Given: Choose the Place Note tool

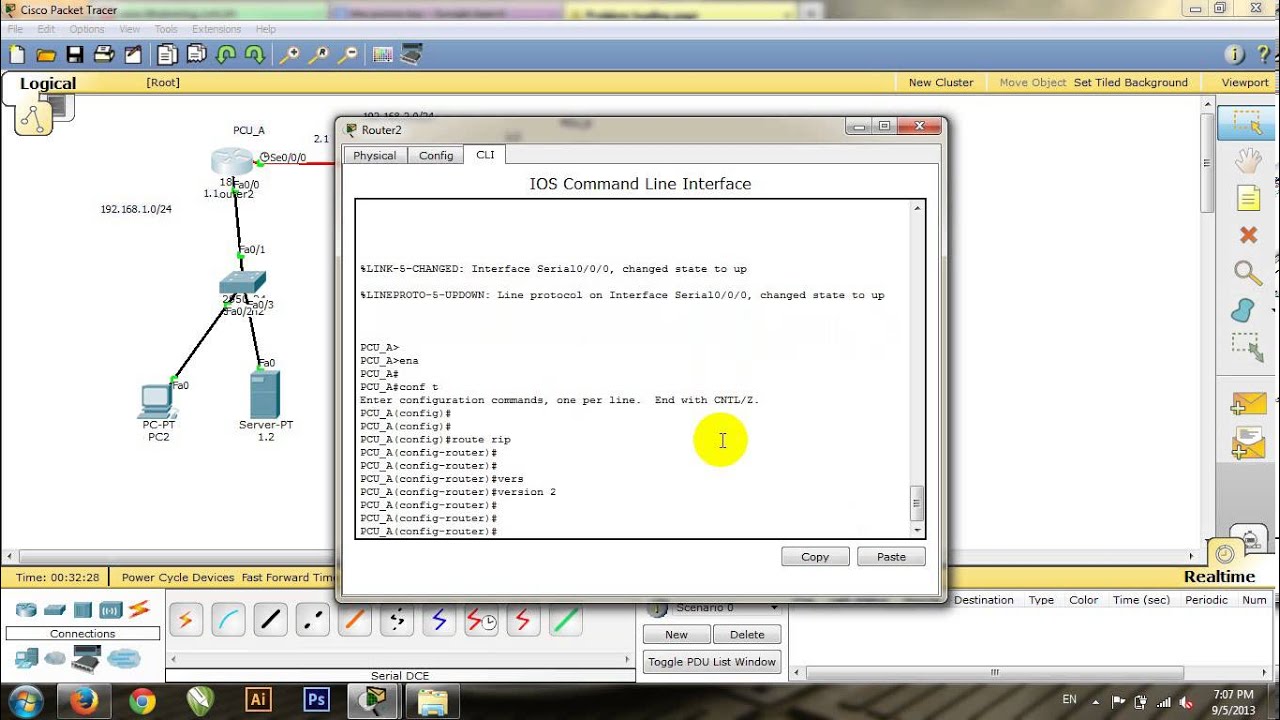Looking at the screenshot, I should 1247,198.
